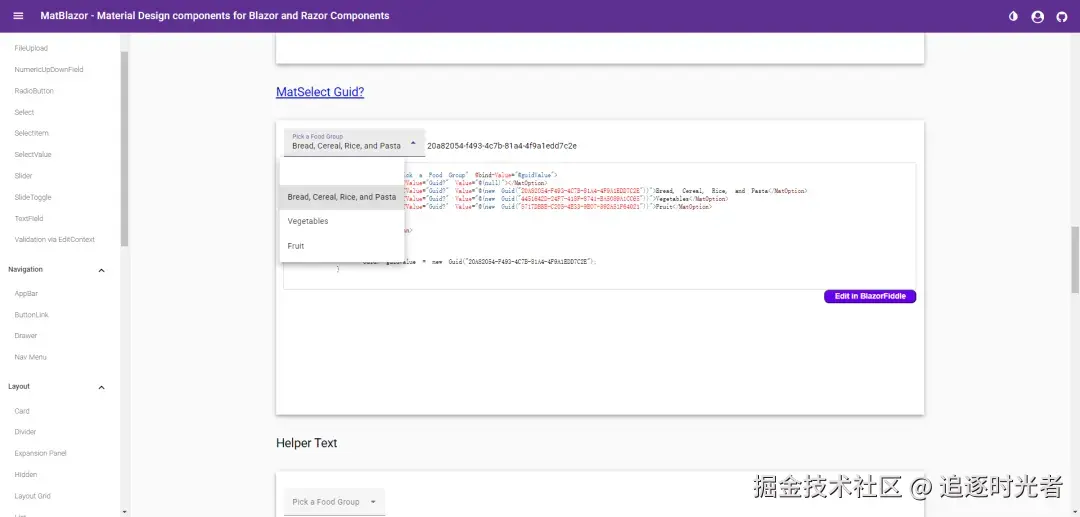
Task: Click the MatBlazor app bar title
Action: pyautogui.click(x=215, y=16)
